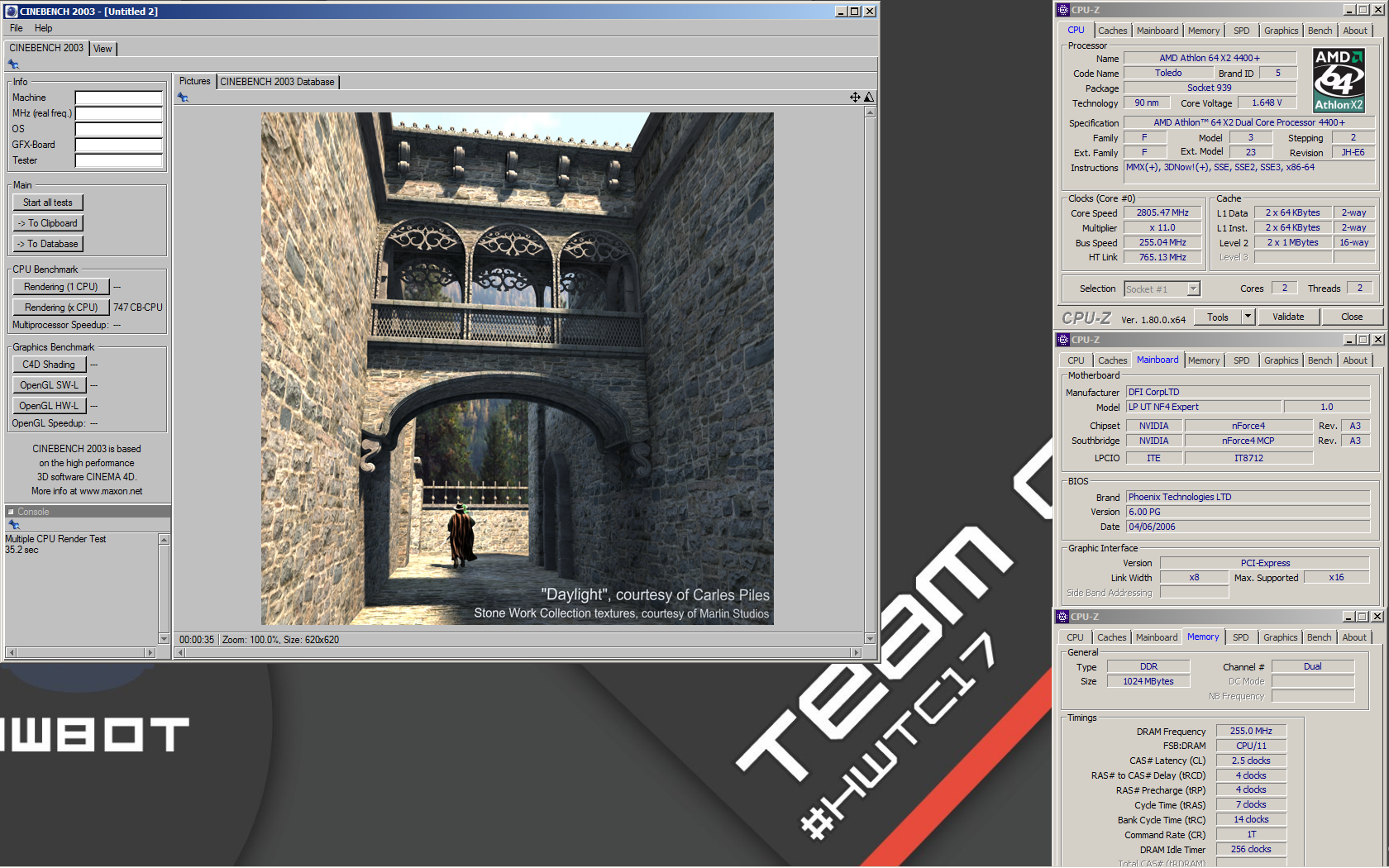Click the MHz (real freq.) input field
This screenshot has height=868, width=1389.
[118, 113]
